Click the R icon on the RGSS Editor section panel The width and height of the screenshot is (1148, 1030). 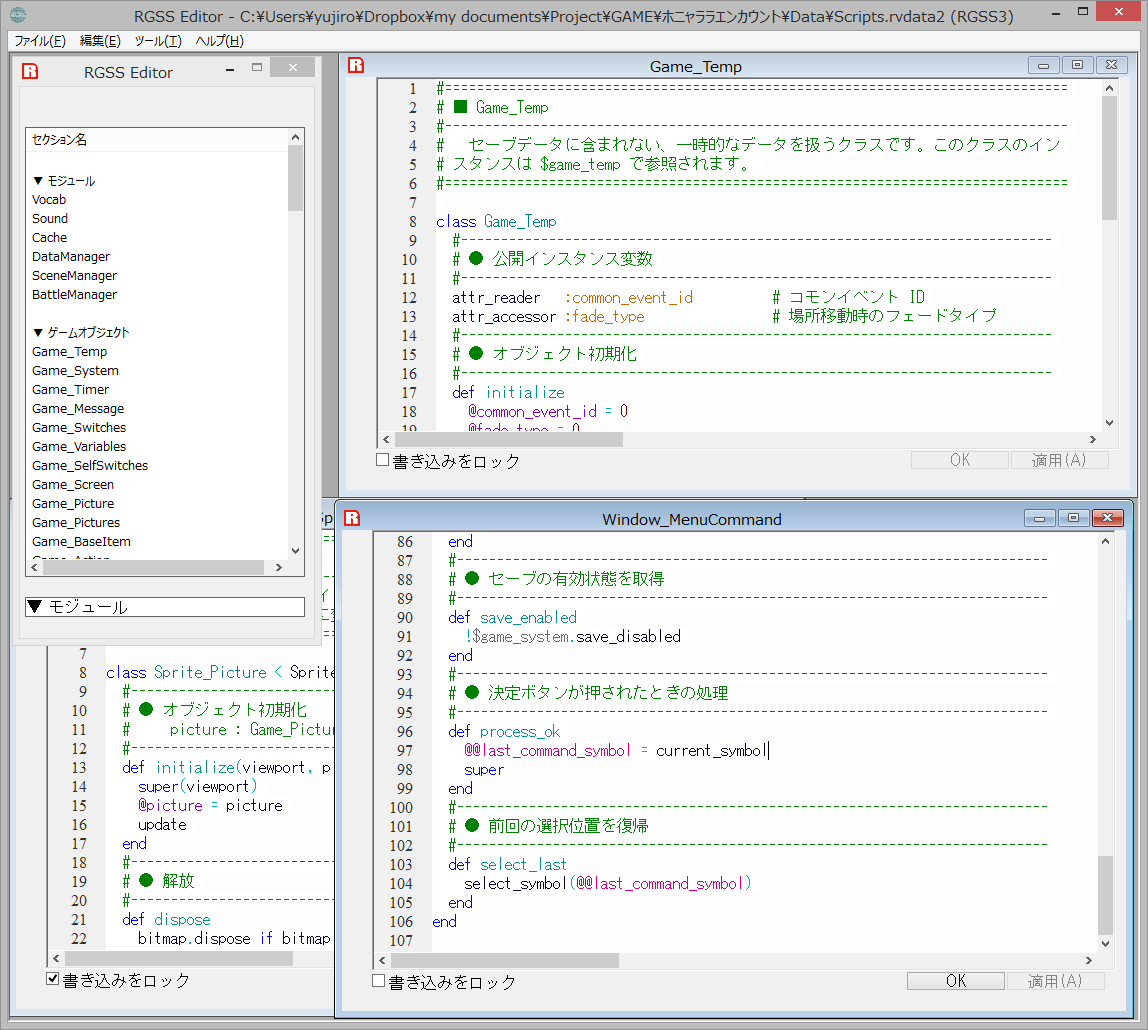[29, 71]
